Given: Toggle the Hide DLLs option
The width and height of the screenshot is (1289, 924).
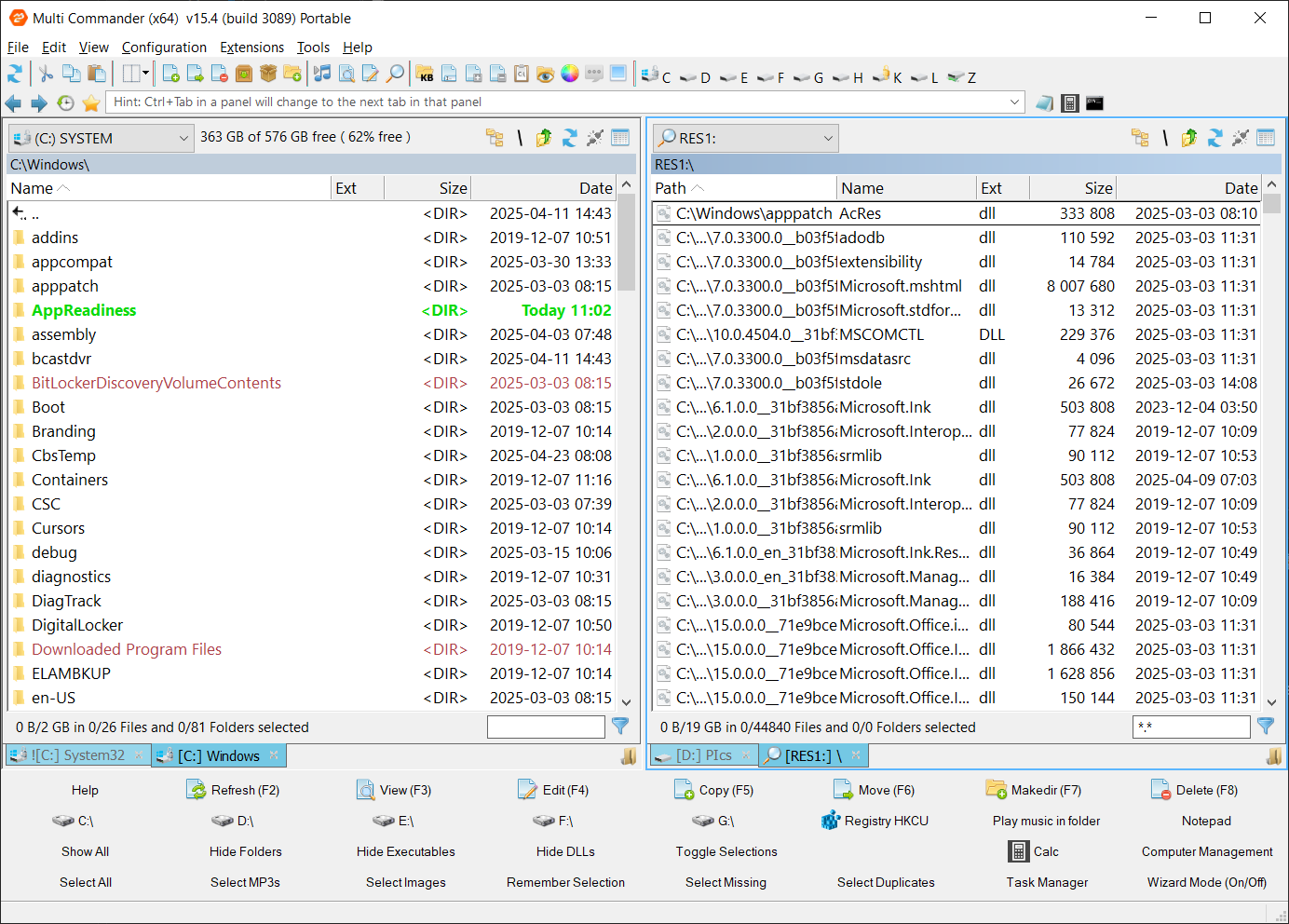Looking at the screenshot, I should pyautogui.click(x=565, y=851).
